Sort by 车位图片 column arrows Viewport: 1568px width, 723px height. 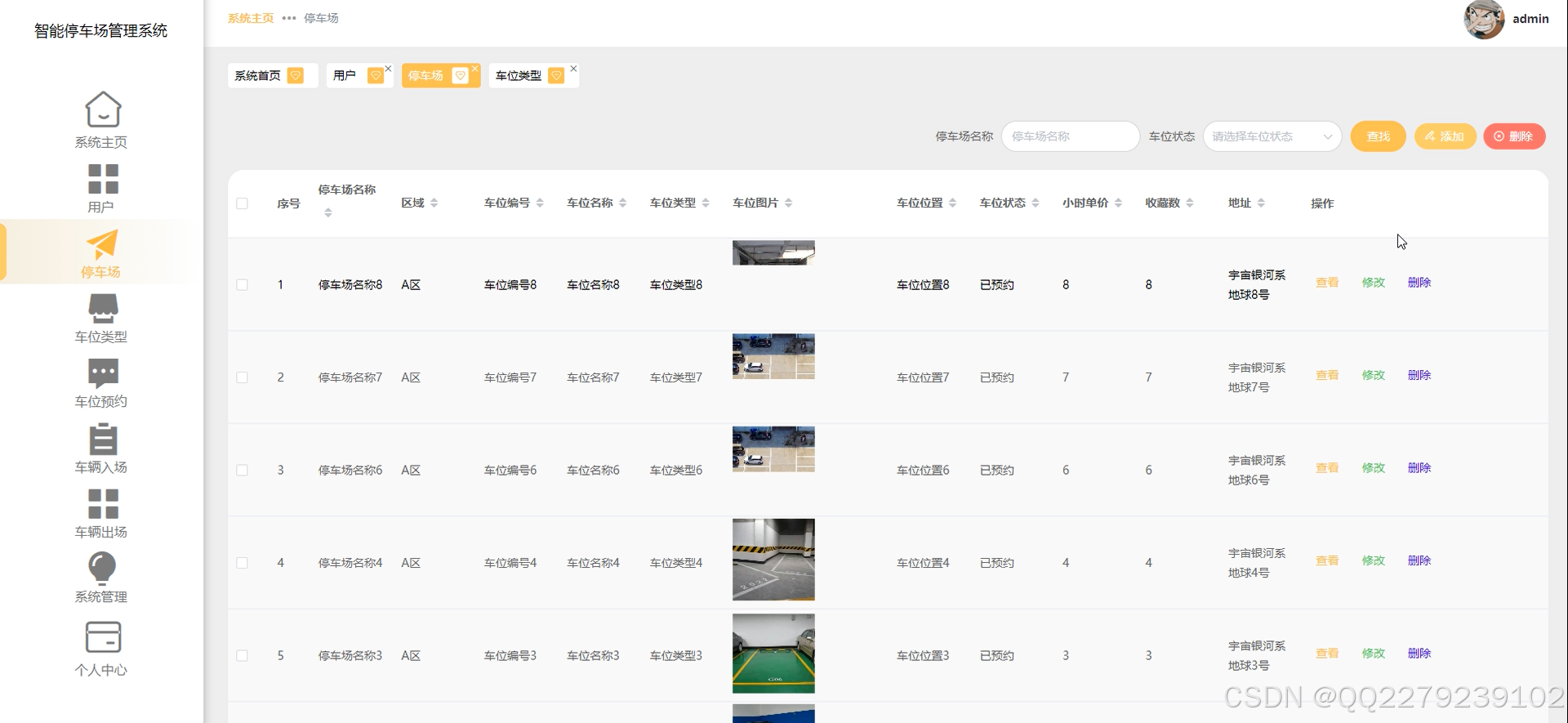click(x=788, y=203)
